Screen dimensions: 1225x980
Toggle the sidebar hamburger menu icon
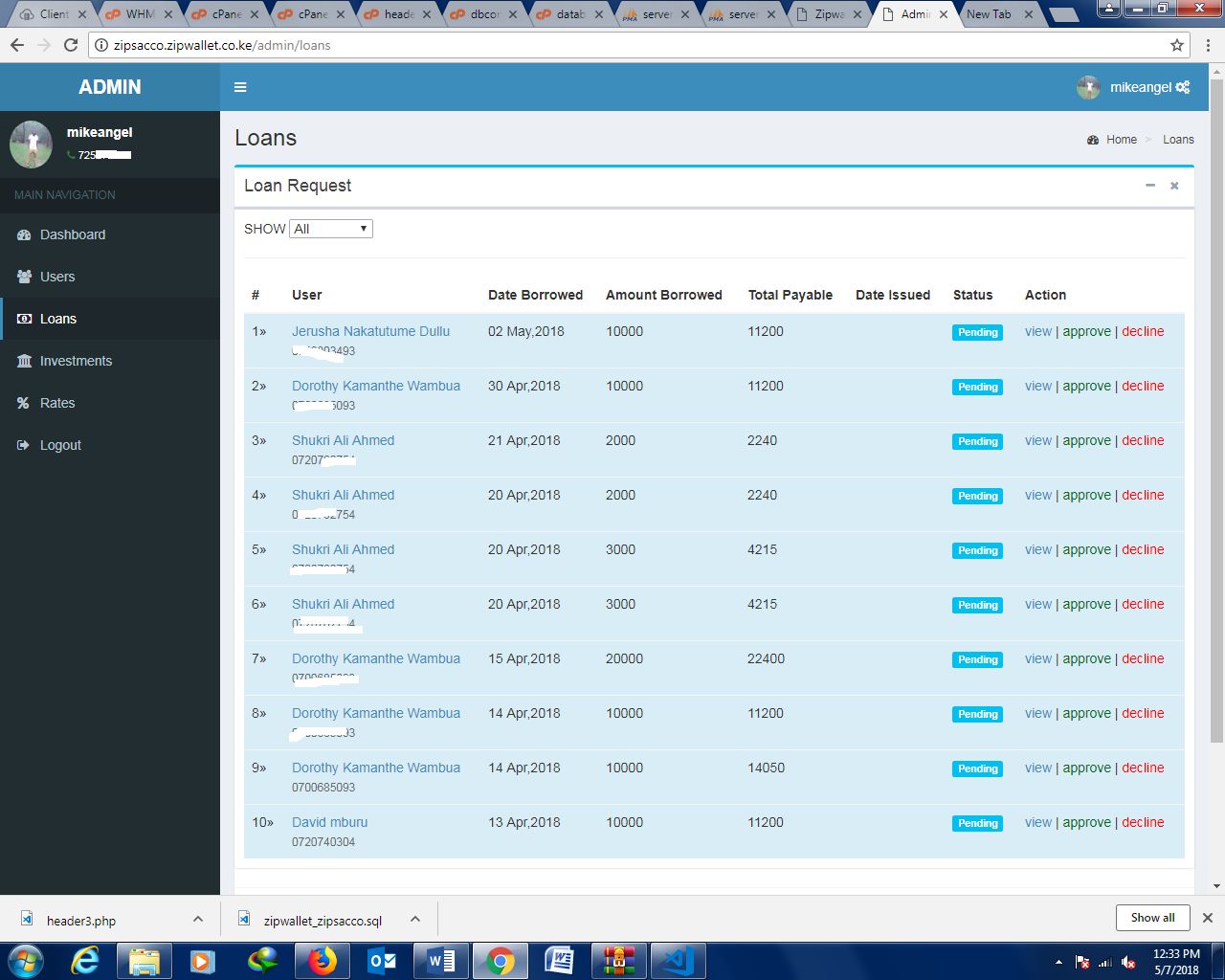click(240, 87)
